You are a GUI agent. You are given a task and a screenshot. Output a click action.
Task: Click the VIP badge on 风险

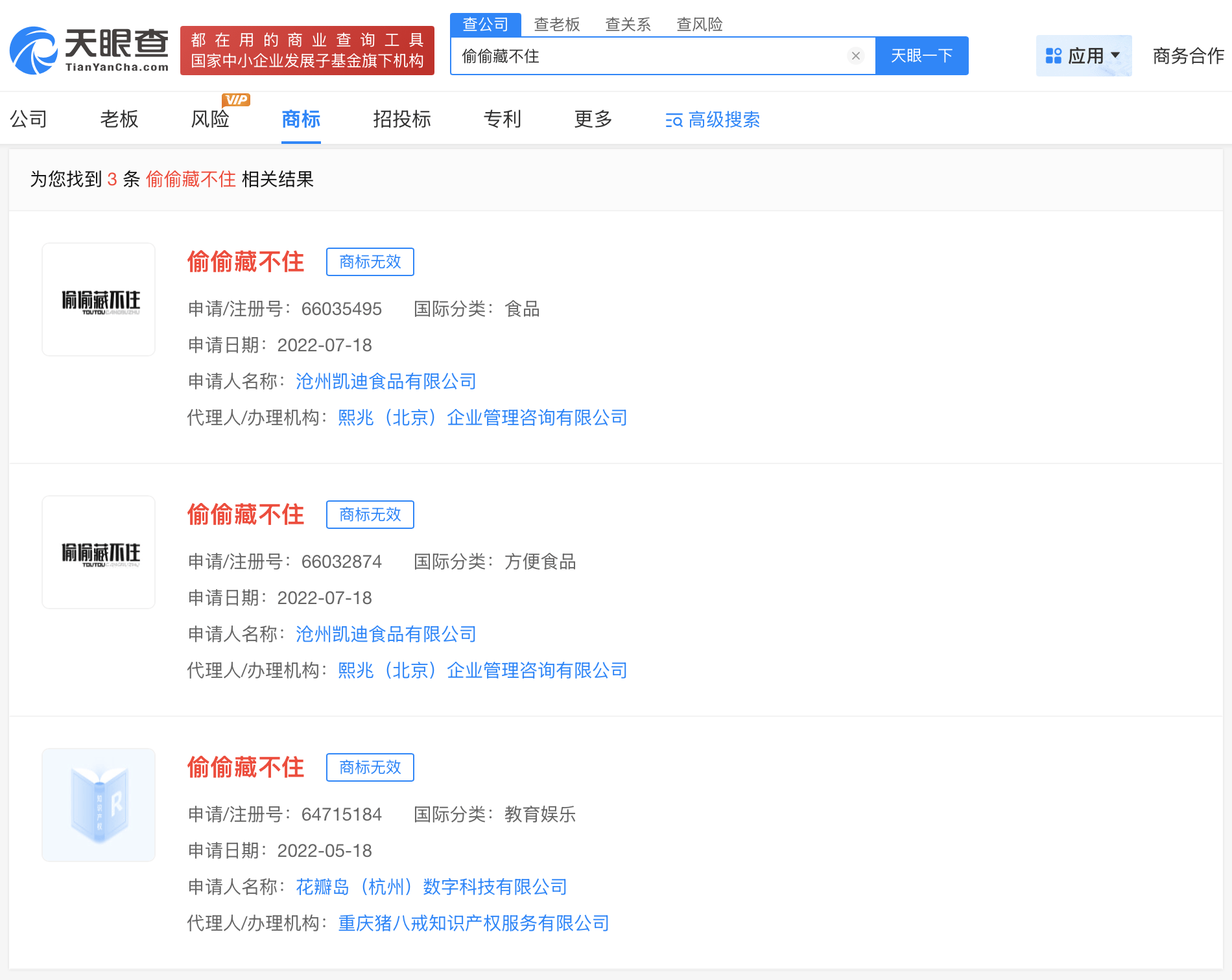[236, 100]
